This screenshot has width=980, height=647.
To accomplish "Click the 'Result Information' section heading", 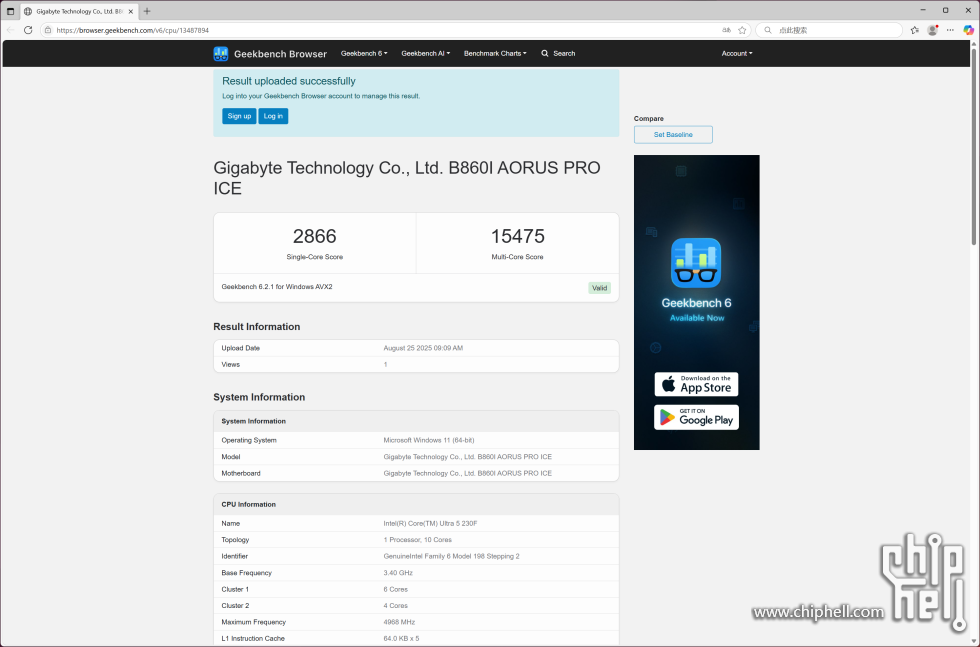I will [x=257, y=327].
